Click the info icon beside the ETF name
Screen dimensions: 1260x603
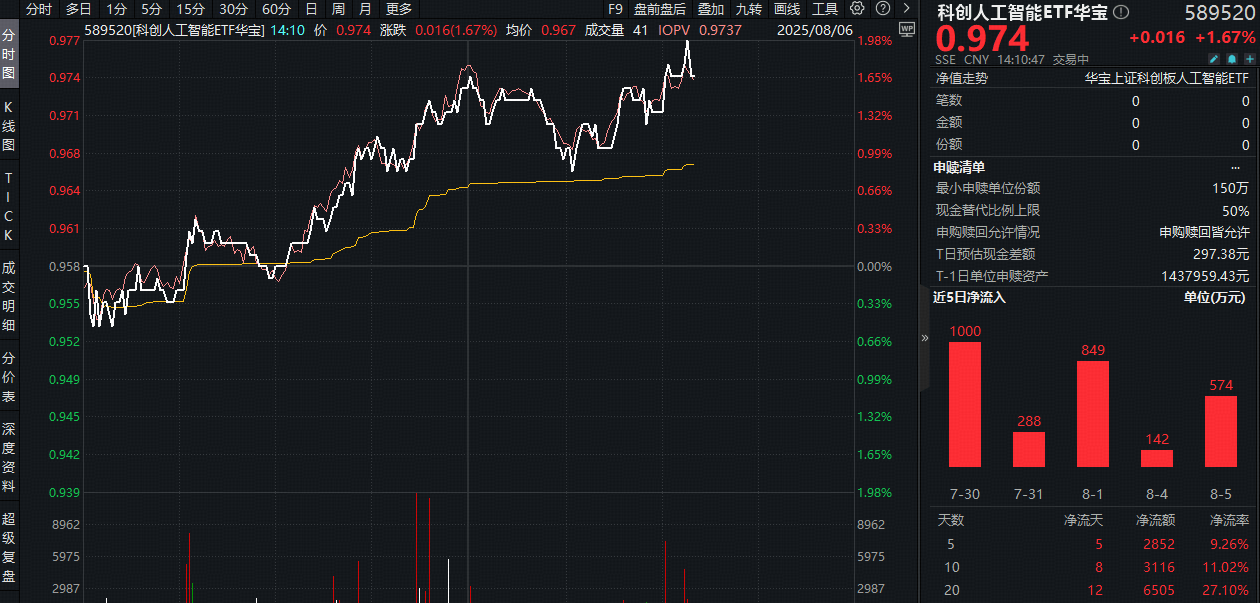tap(1120, 13)
